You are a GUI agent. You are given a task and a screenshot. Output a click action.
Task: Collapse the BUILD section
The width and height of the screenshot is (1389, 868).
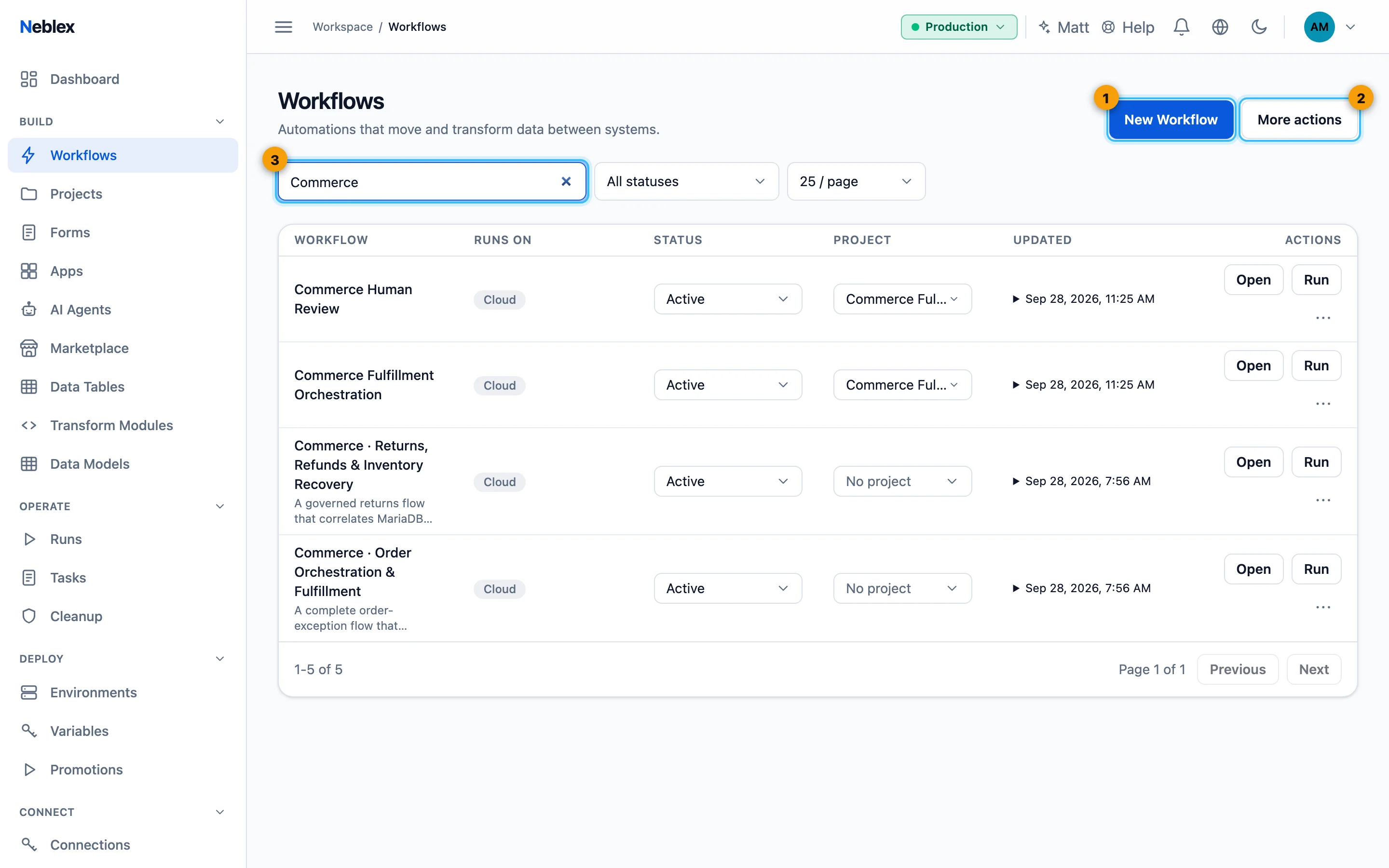point(219,121)
